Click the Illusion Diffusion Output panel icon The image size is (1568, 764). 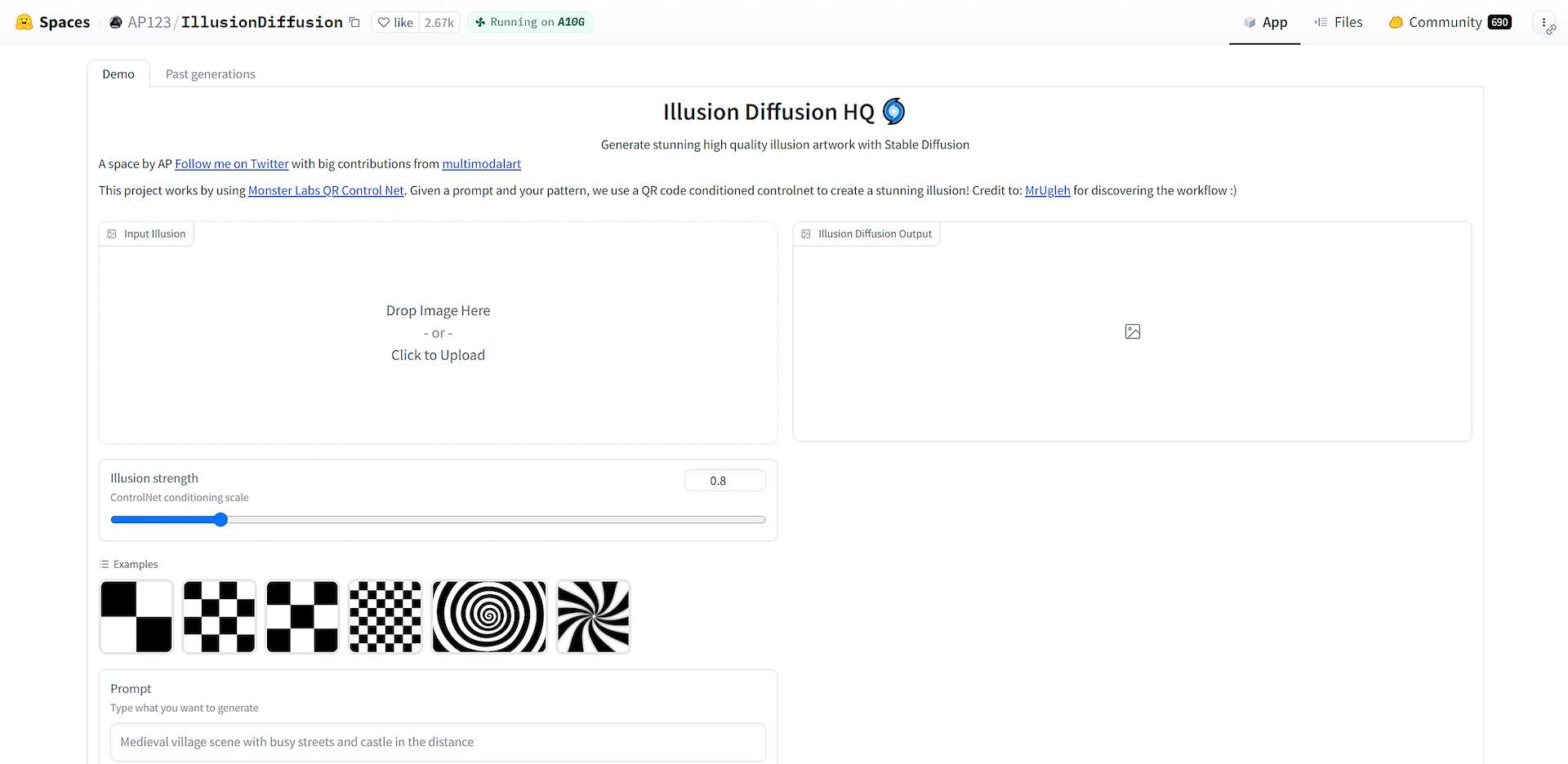(807, 233)
